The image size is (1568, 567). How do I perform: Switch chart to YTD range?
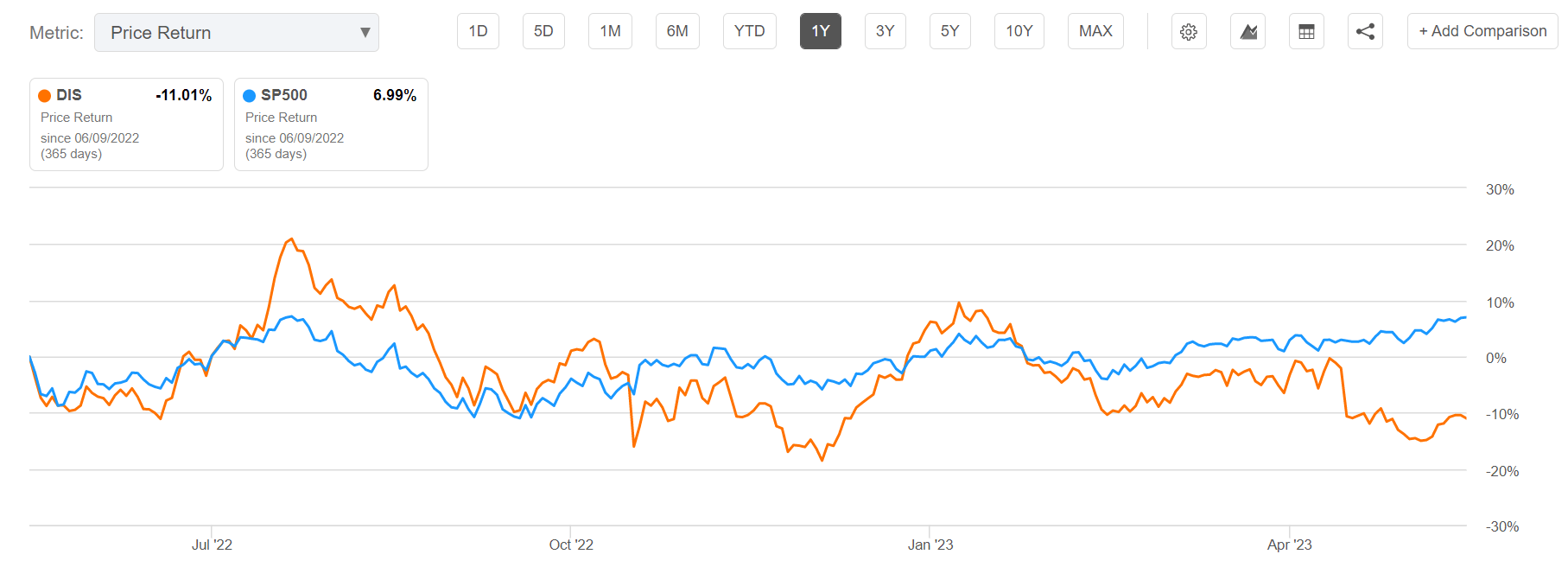click(749, 31)
